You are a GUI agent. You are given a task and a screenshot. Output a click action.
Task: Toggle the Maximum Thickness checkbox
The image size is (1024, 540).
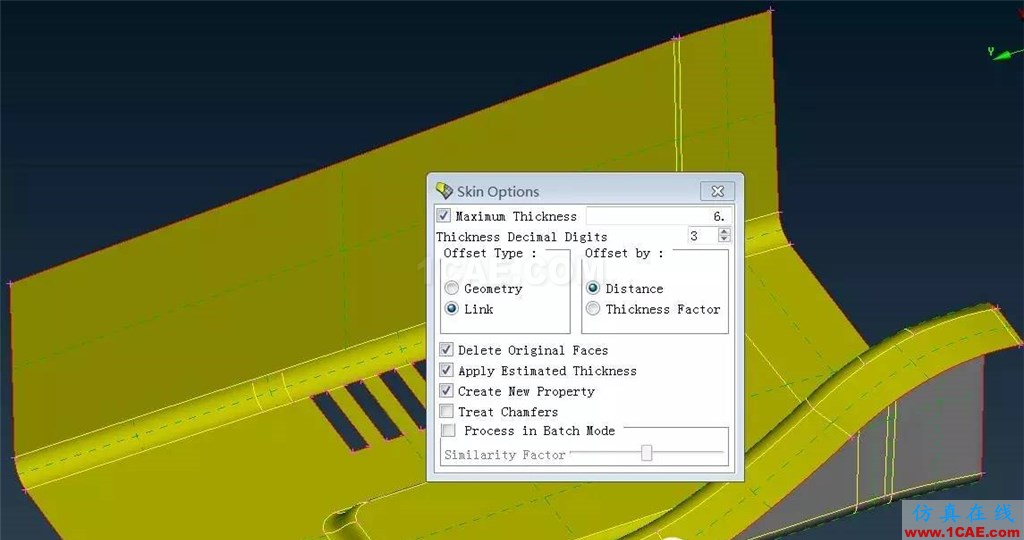[x=443, y=215]
